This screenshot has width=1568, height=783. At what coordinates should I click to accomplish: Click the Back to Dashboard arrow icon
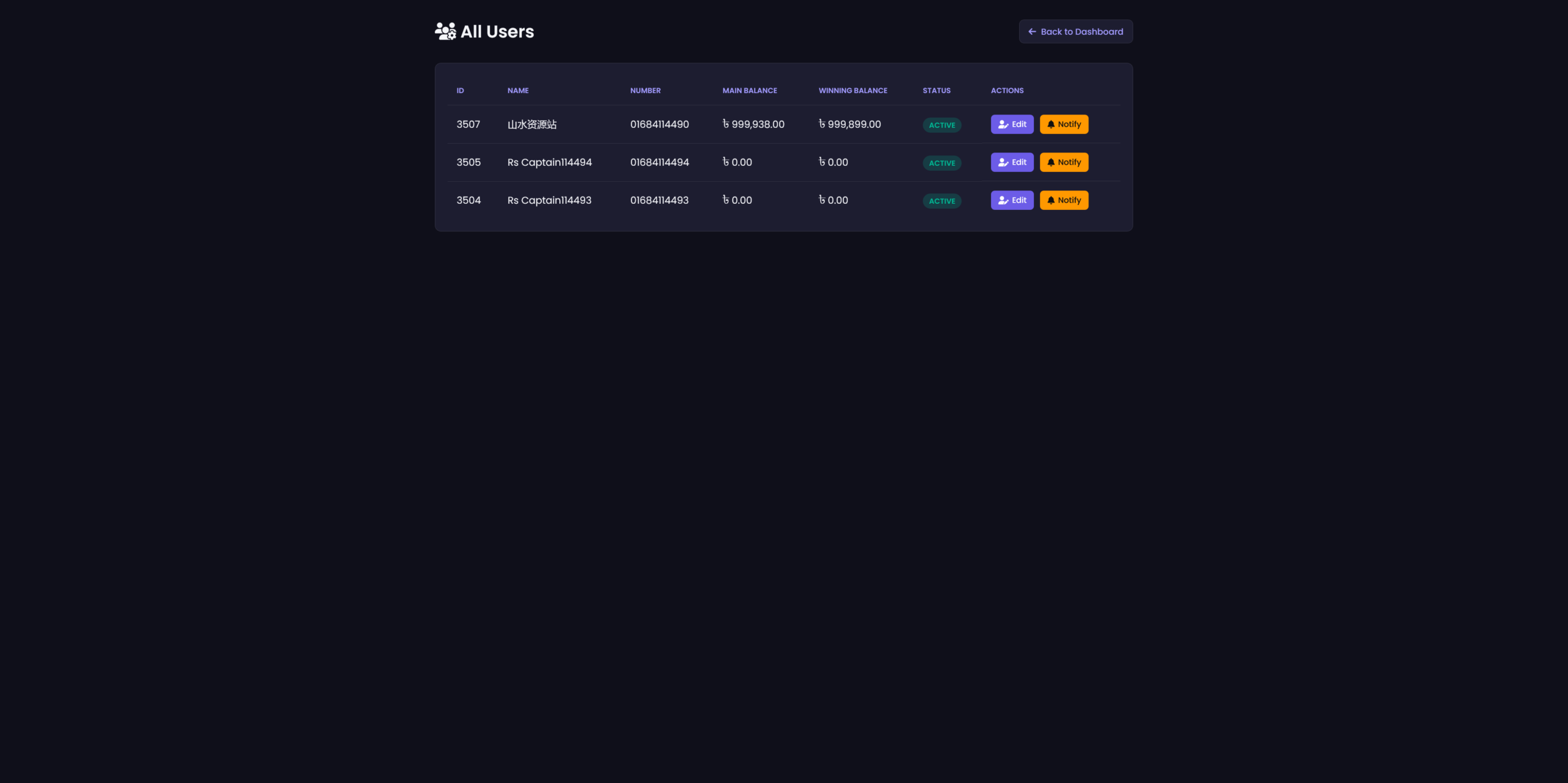pos(1032,32)
